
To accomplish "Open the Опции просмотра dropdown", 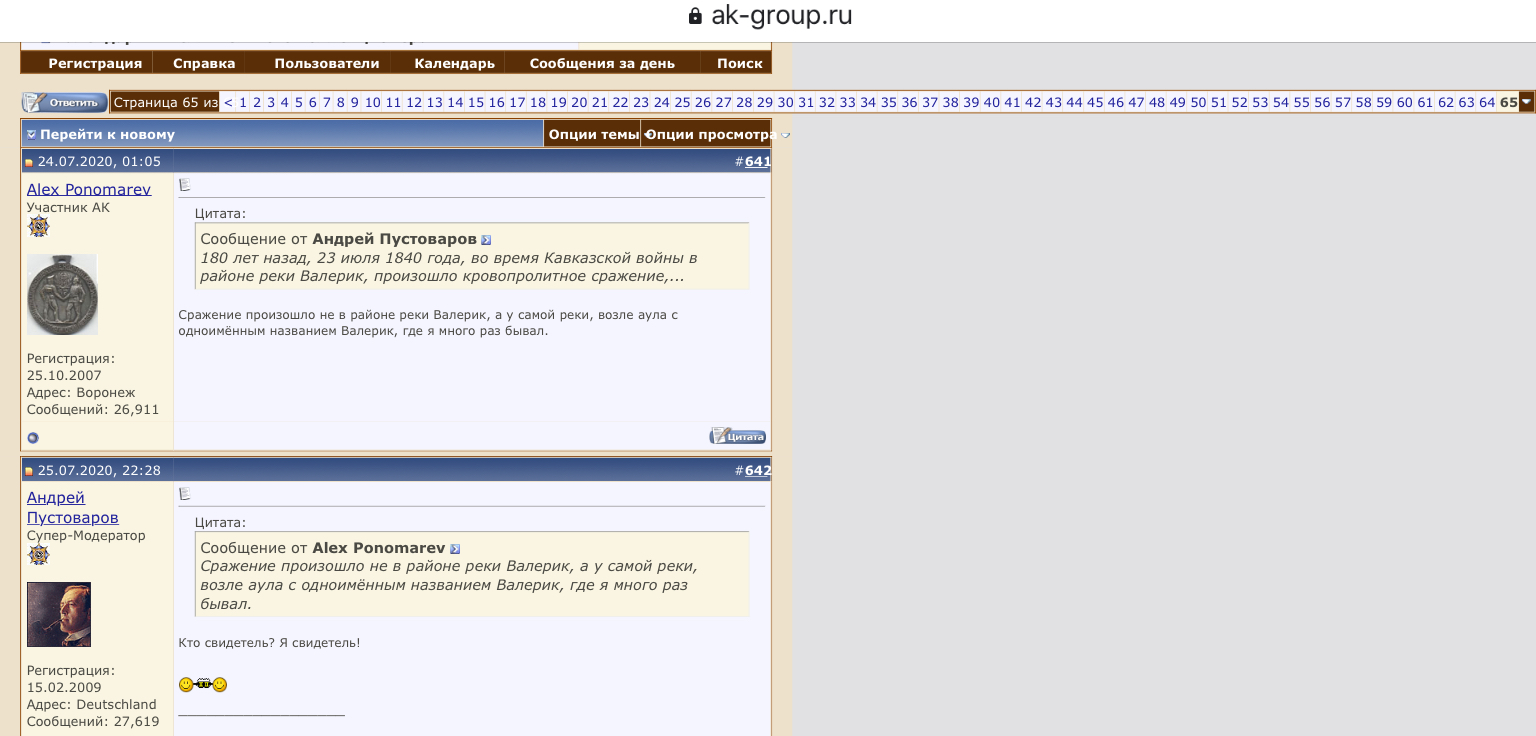I will (x=712, y=135).
